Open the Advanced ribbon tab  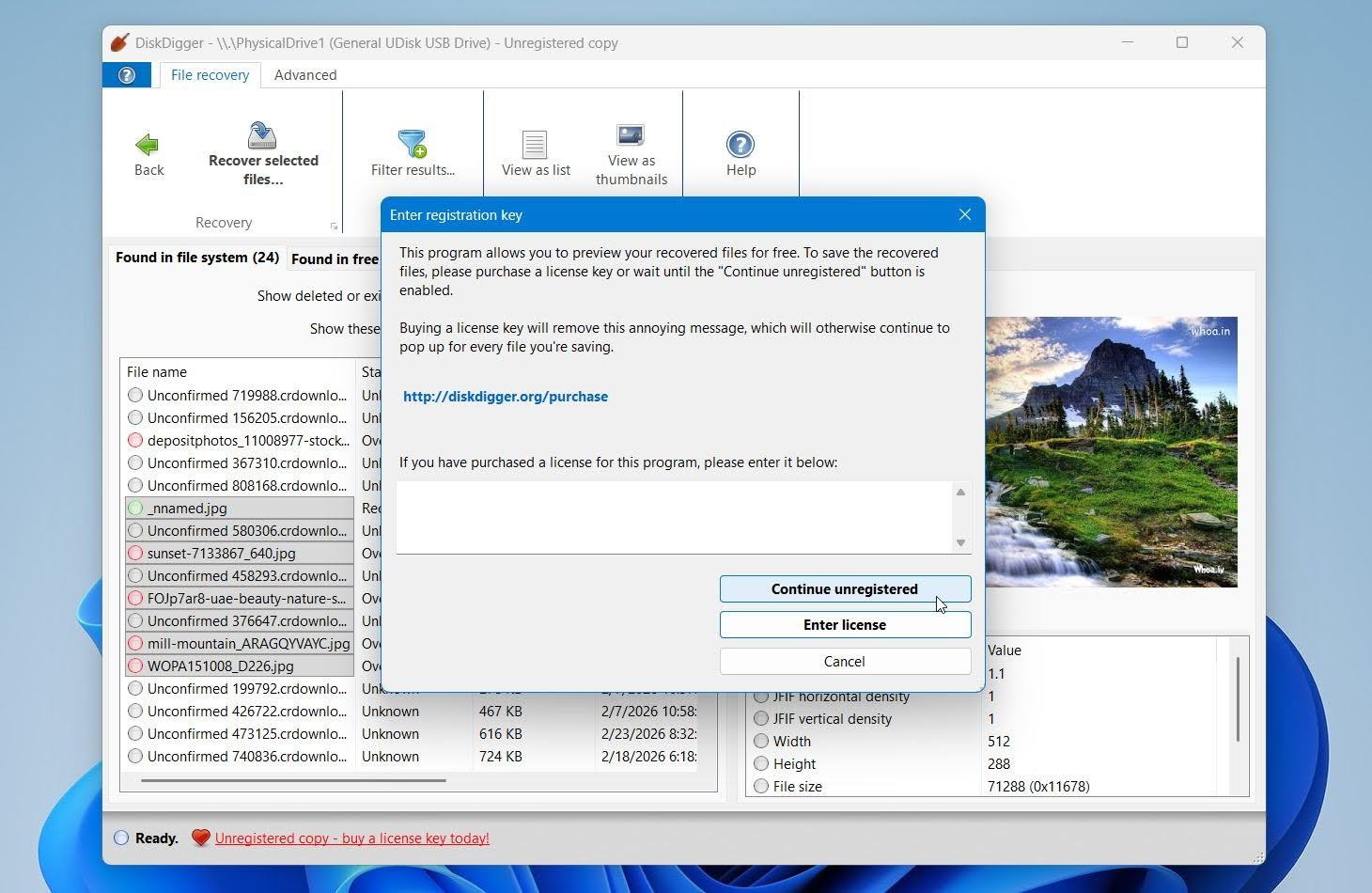coord(305,75)
